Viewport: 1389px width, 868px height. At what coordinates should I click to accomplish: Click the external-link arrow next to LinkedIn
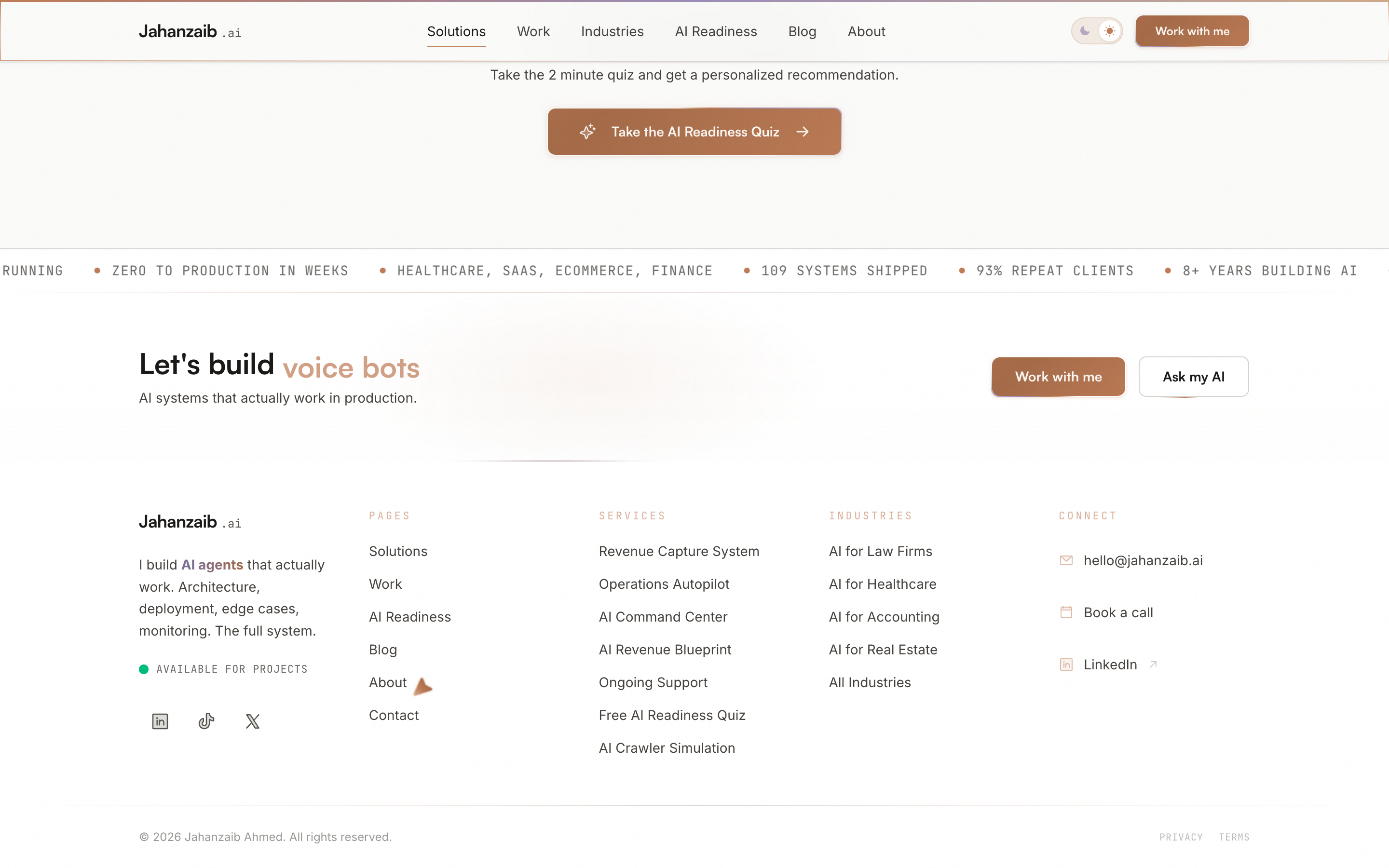1153,664
